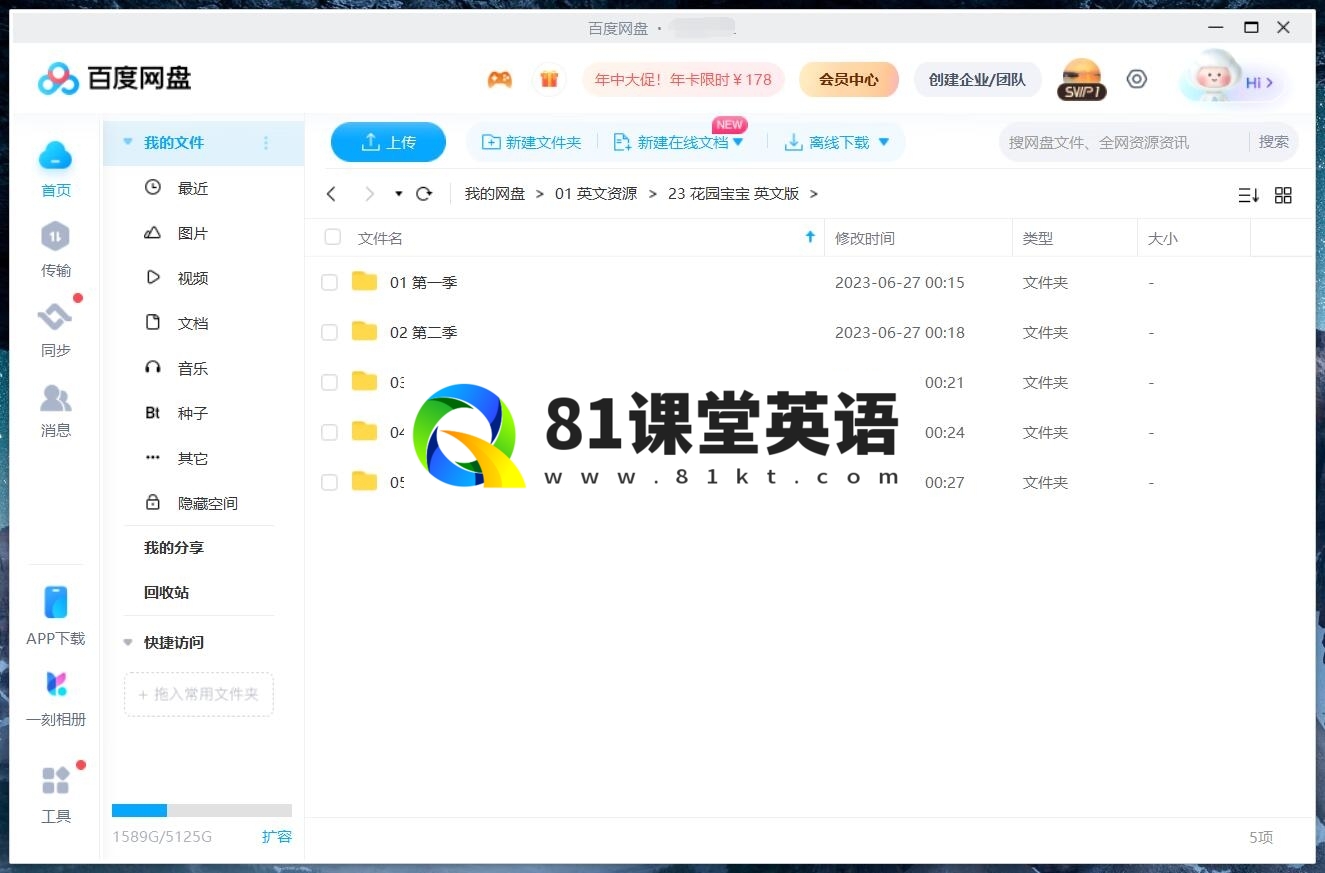Click the SVIP1 member badge
The width and height of the screenshot is (1325, 873).
pyautogui.click(x=1082, y=80)
